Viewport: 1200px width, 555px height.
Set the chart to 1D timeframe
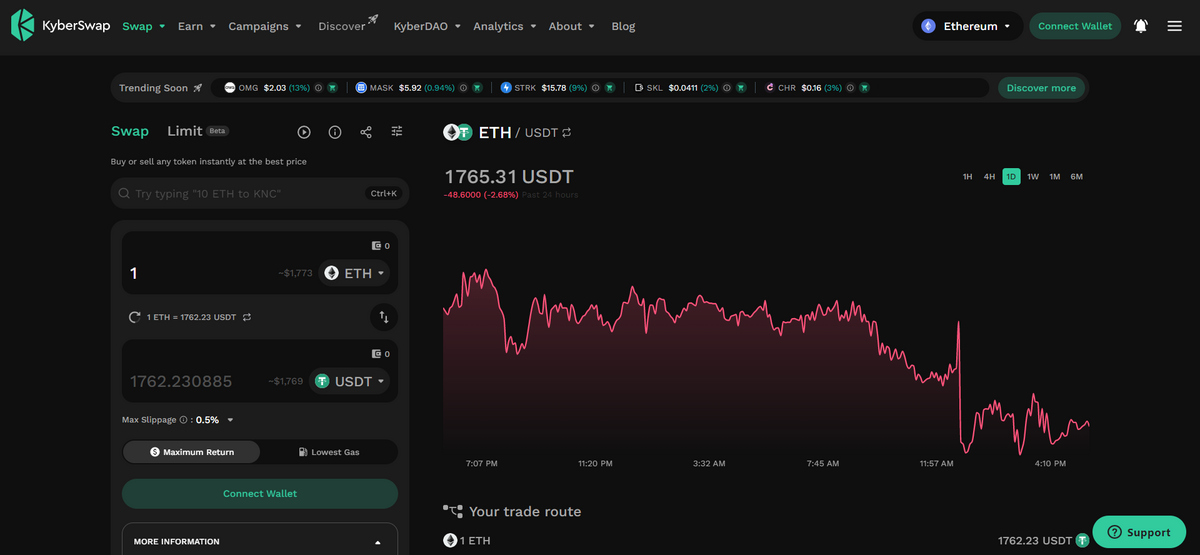click(1011, 176)
